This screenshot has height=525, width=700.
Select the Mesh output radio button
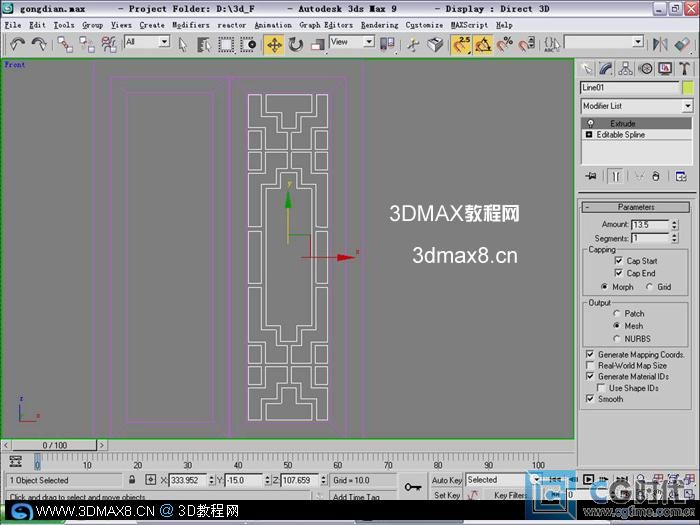click(x=617, y=325)
